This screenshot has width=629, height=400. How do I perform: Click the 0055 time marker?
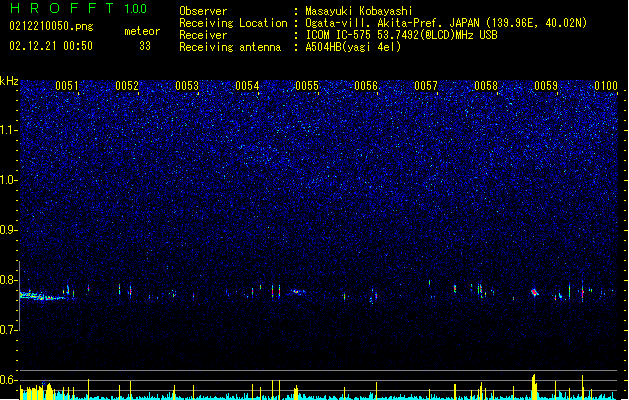[307, 86]
